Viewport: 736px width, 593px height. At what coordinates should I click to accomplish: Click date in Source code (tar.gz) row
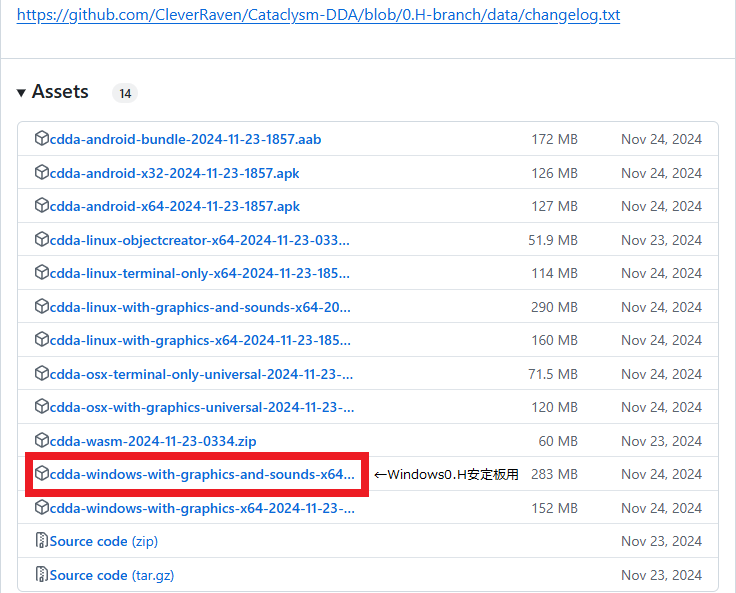(662, 575)
